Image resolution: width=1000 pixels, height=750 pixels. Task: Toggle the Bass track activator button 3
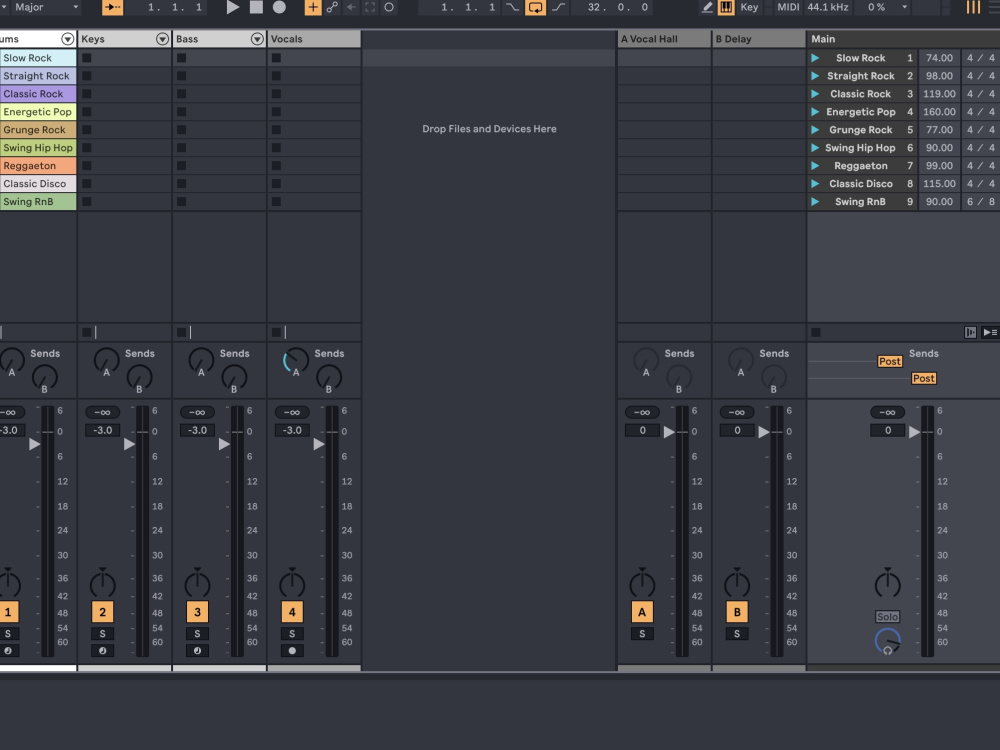click(197, 612)
